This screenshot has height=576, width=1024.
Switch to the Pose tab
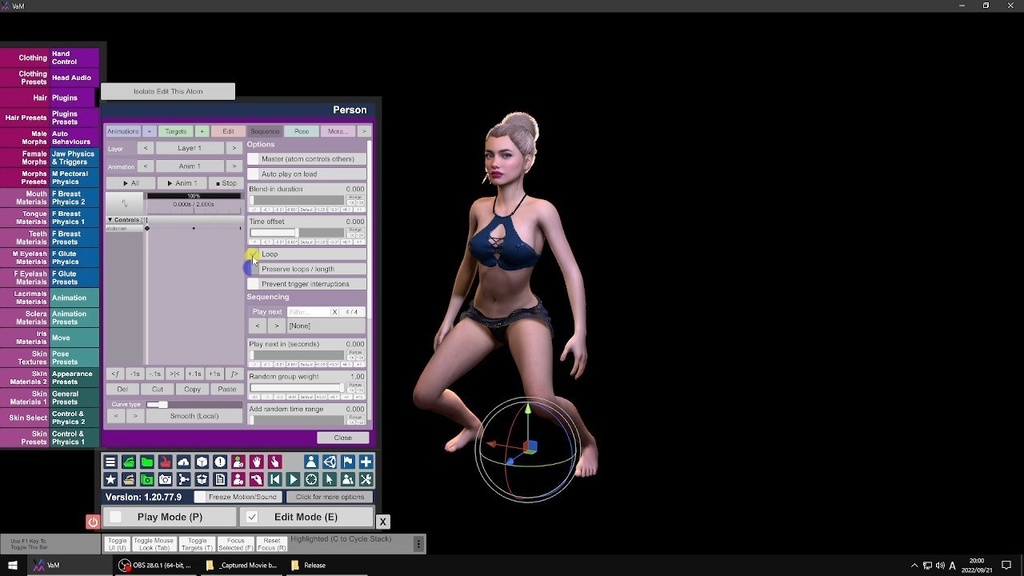[301, 131]
